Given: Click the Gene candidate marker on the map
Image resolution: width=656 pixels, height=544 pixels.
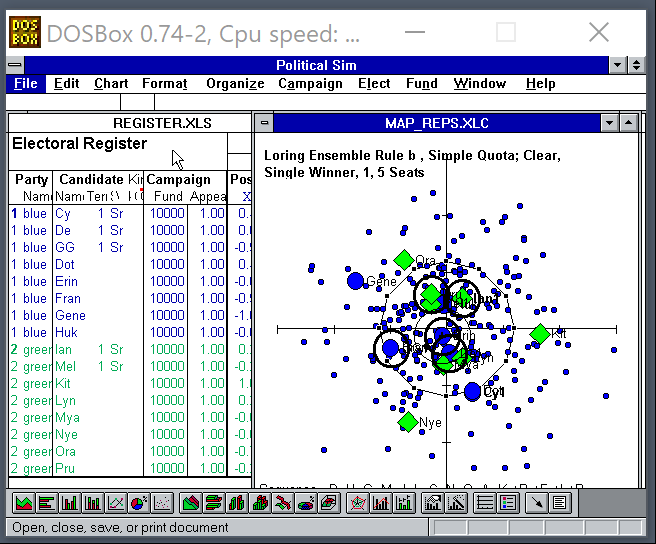Looking at the screenshot, I should tap(355, 281).
